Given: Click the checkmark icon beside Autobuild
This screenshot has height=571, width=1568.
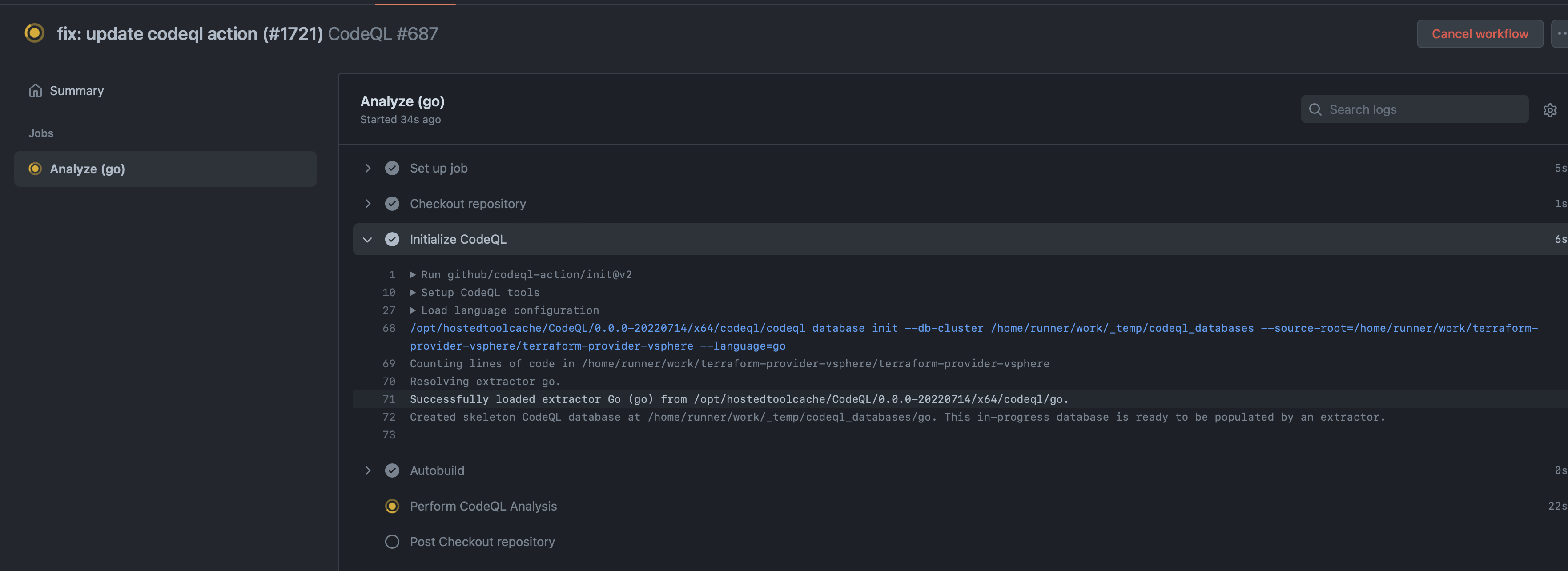Looking at the screenshot, I should pos(392,470).
